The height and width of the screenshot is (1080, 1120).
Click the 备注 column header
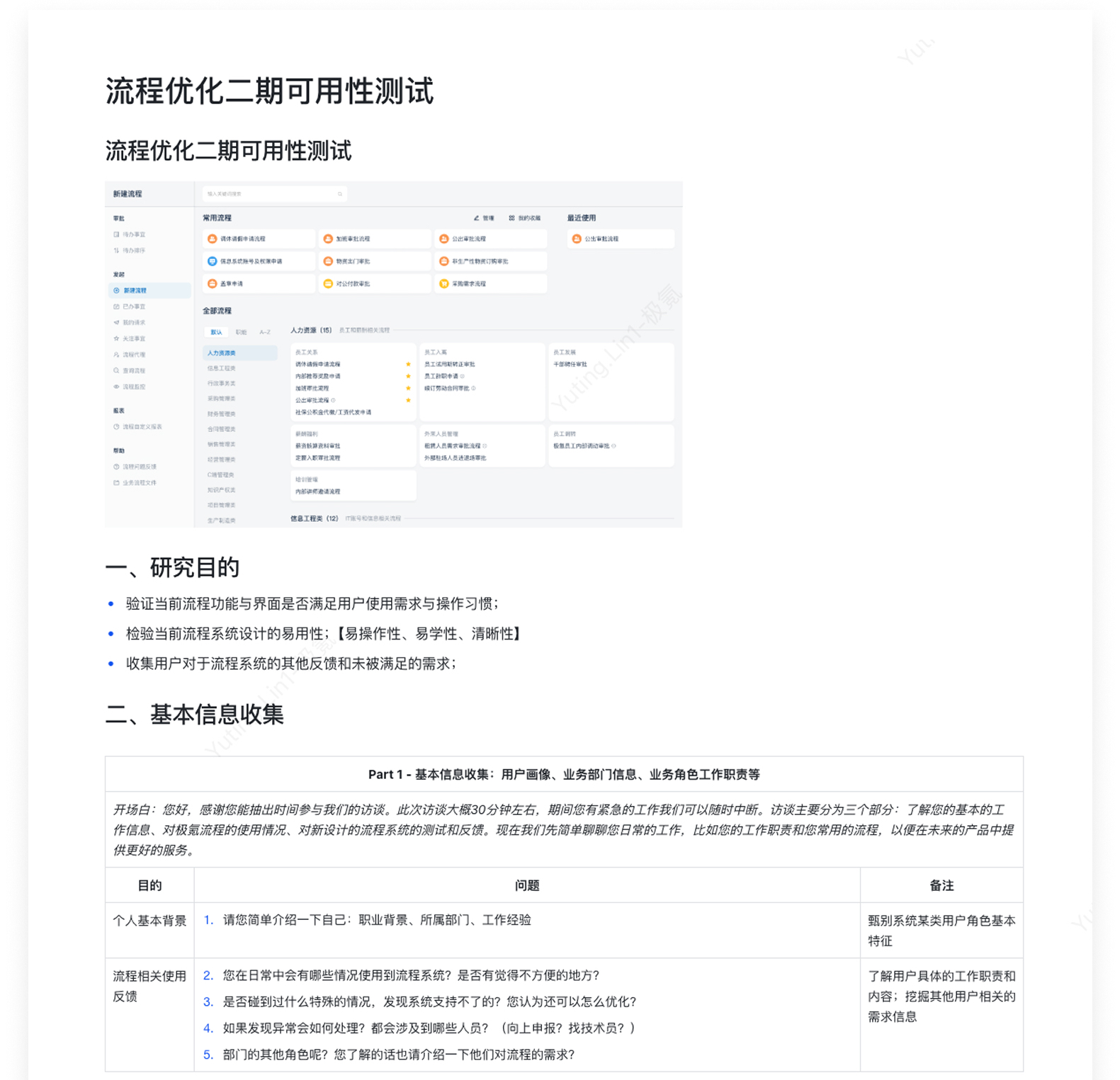coord(941,885)
